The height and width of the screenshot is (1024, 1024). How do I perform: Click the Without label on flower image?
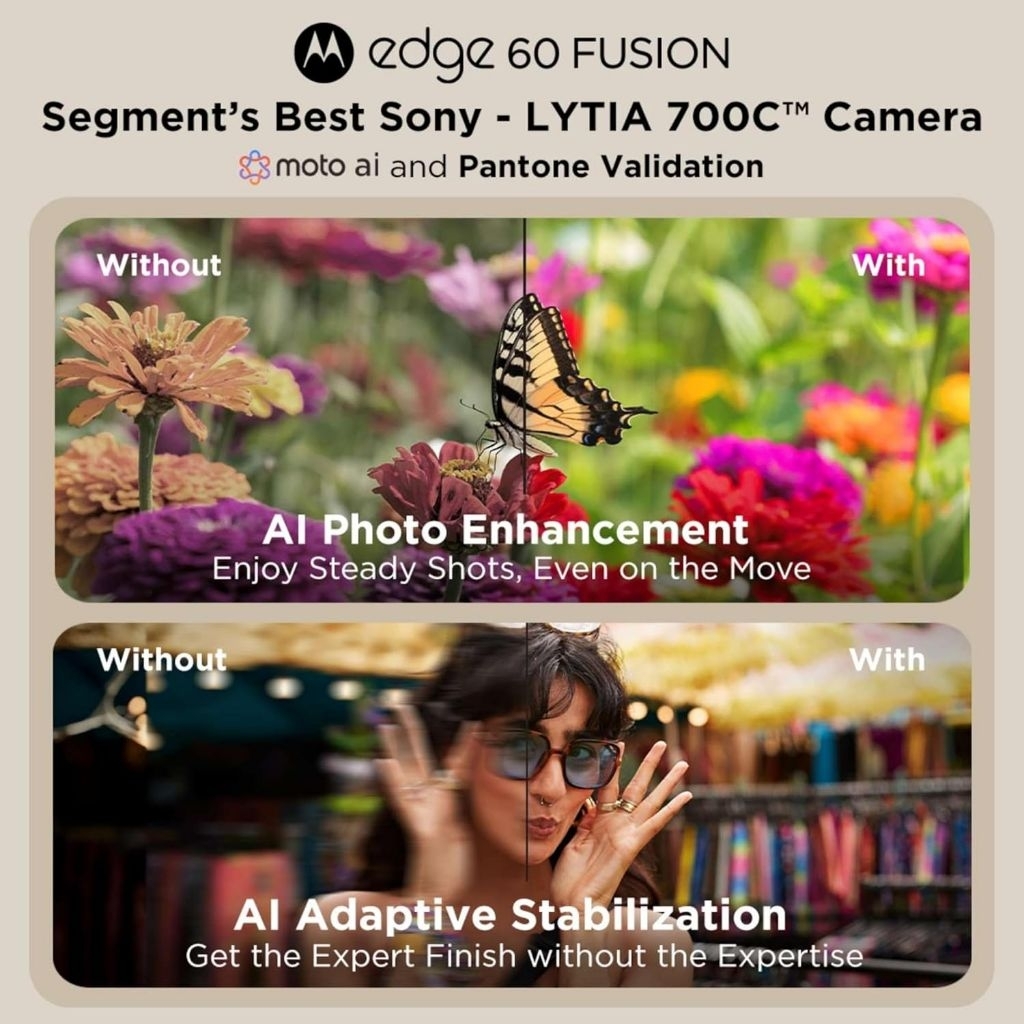coord(159,265)
